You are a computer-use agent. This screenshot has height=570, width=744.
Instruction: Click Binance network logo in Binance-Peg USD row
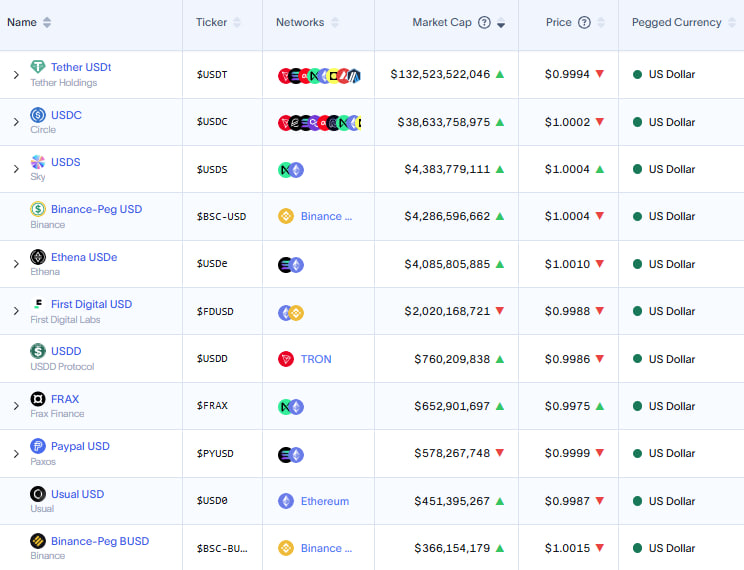click(x=286, y=216)
